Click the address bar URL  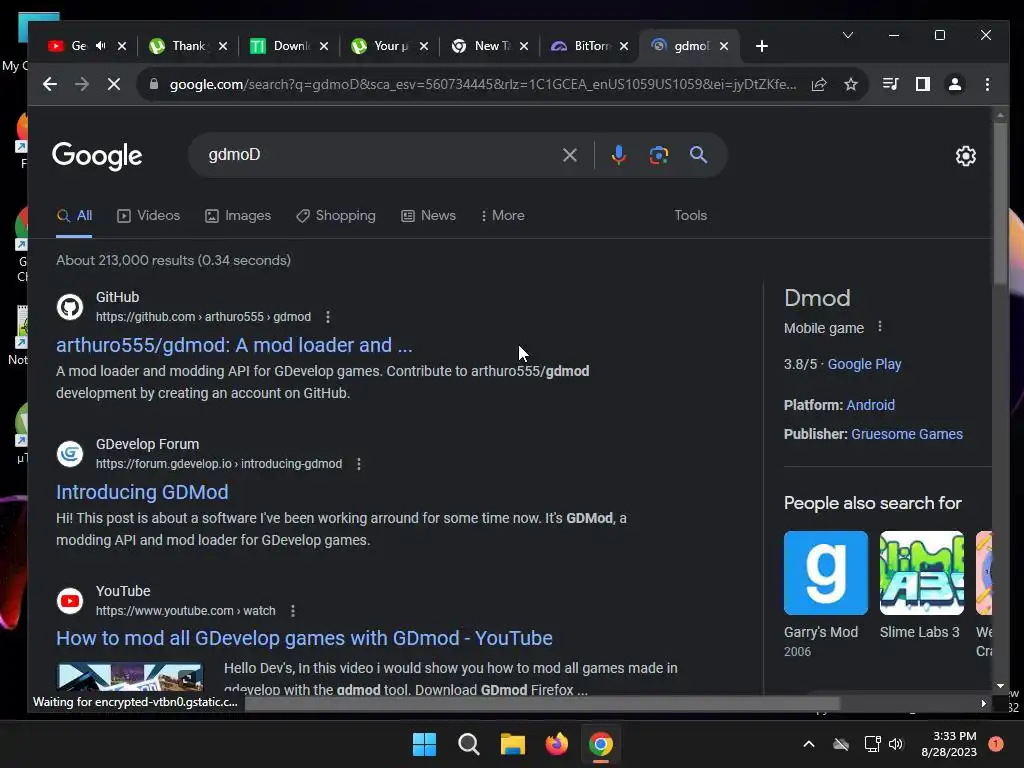tap(482, 84)
